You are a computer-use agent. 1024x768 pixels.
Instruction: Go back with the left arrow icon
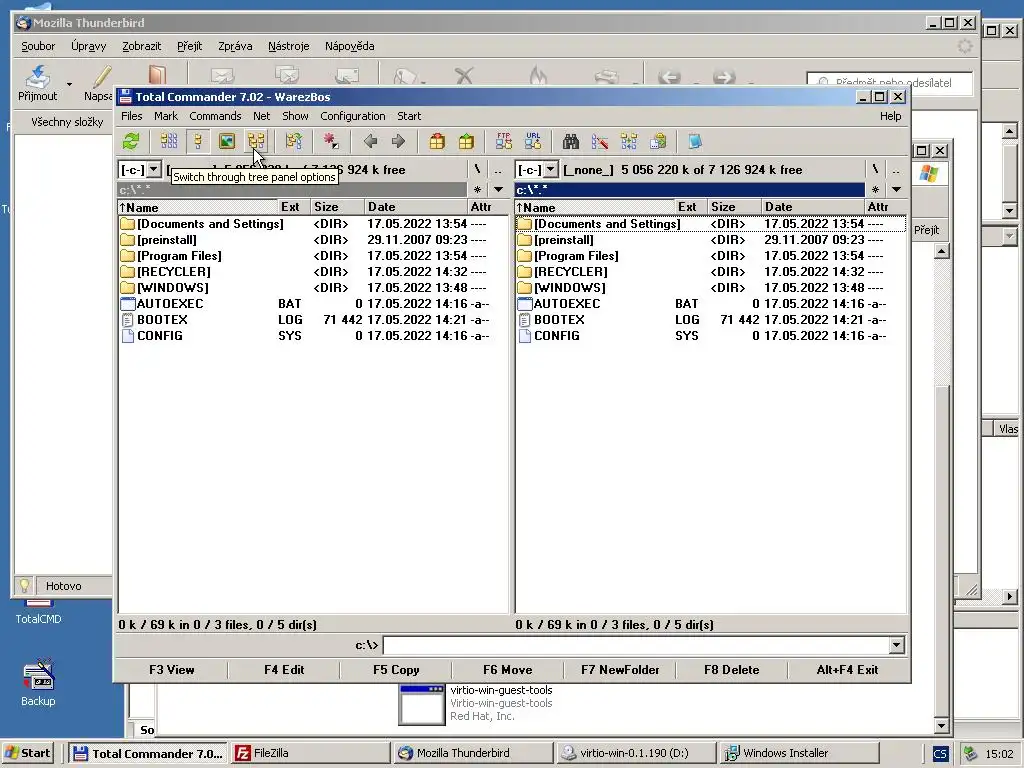click(x=370, y=141)
